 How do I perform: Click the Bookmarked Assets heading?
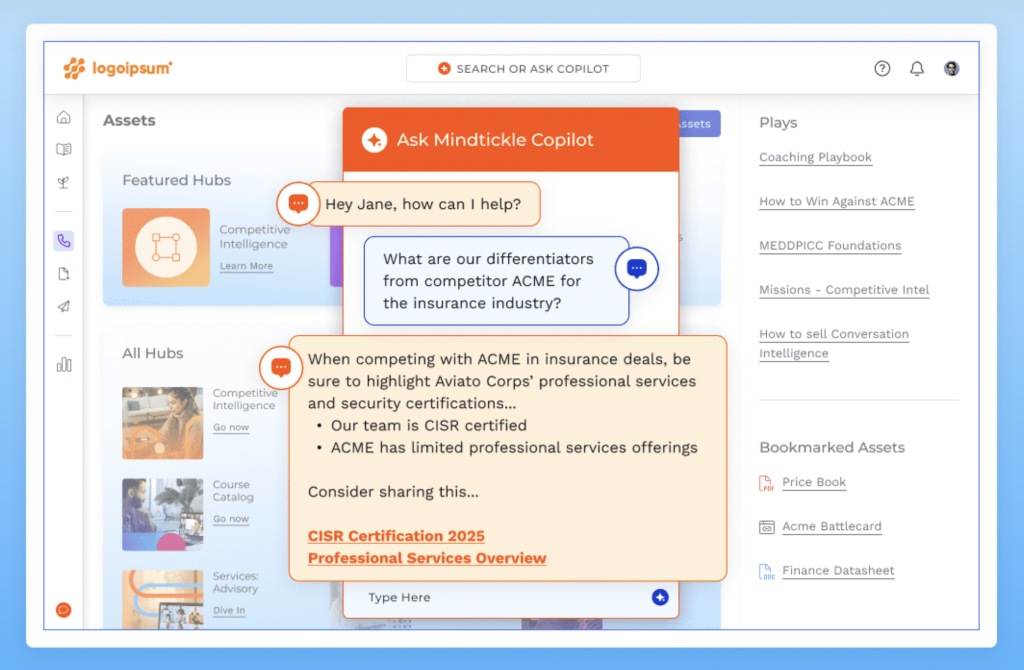point(832,447)
